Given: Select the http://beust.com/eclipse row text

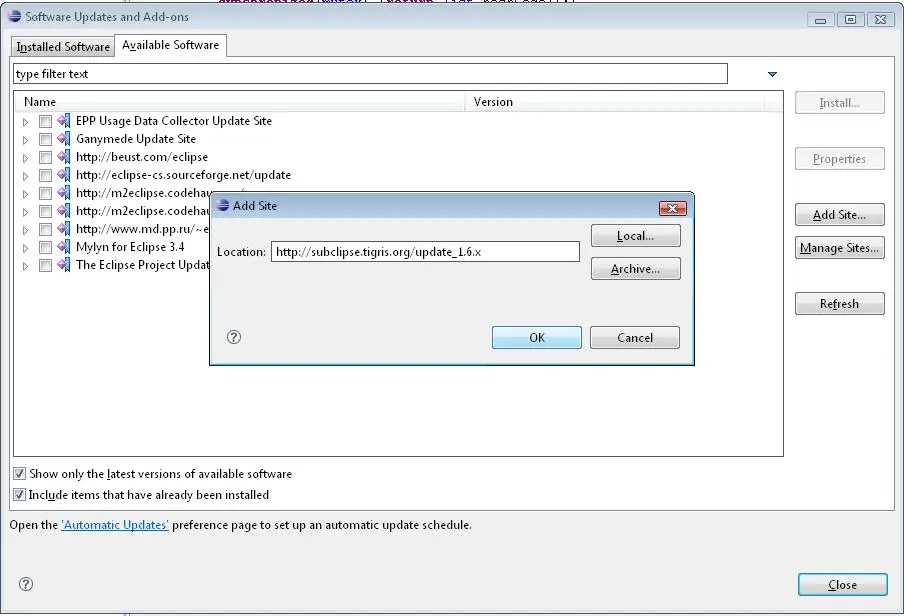Looking at the screenshot, I should pyautogui.click(x=142, y=157).
